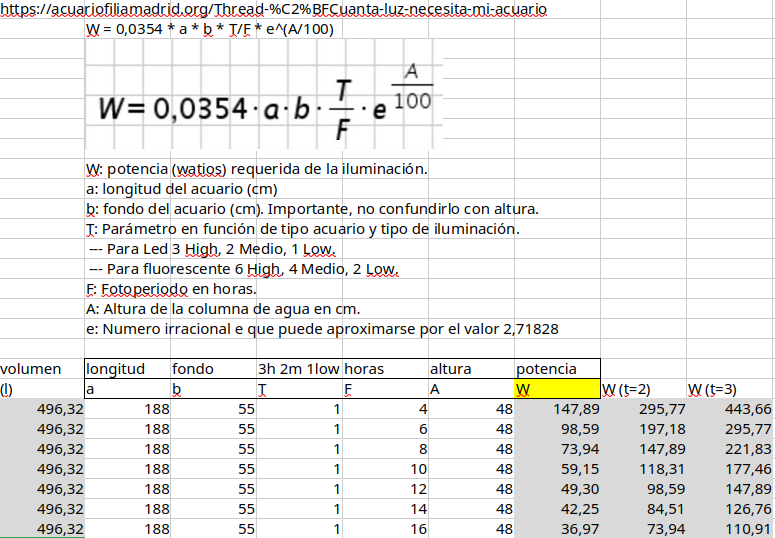Click the 'fondo' column header cell

click(x=213, y=369)
